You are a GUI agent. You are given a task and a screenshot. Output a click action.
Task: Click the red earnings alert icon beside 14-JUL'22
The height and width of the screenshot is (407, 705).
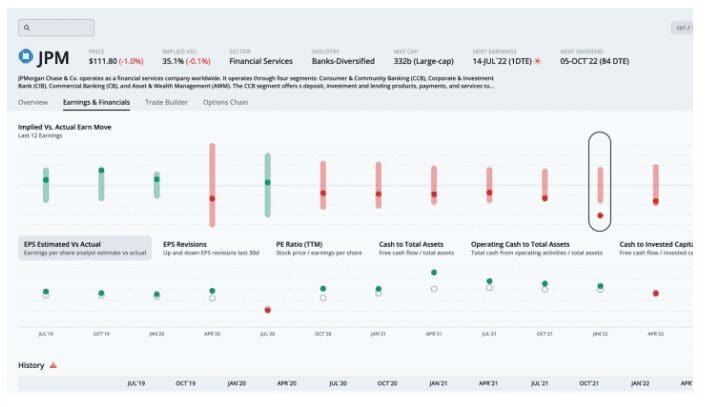pos(537,61)
